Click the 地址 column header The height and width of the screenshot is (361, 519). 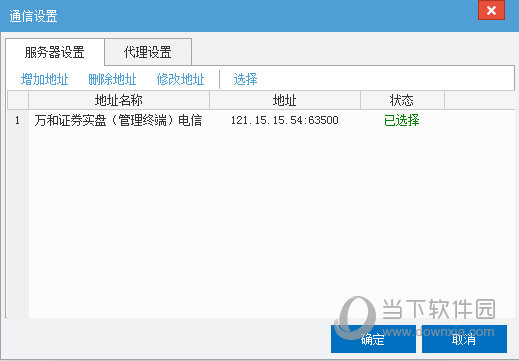pyautogui.click(x=285, y=100)
